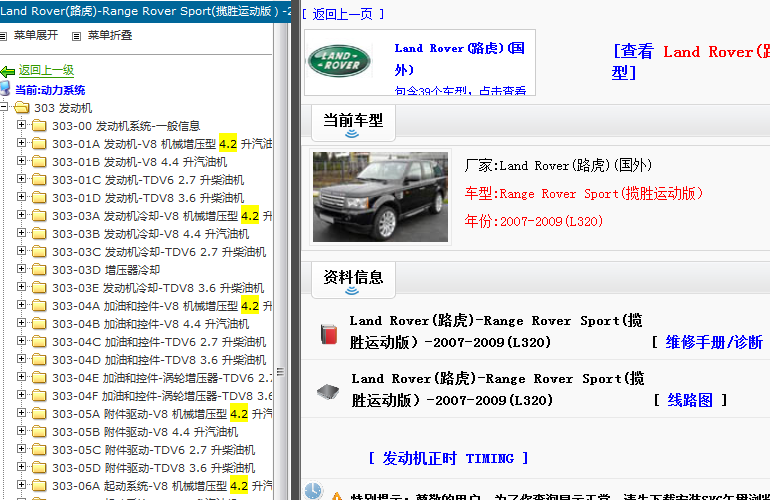Screen dimensions: 770x500
Task: Select the 当前车型 tab
Action: [x=353, y=123]
